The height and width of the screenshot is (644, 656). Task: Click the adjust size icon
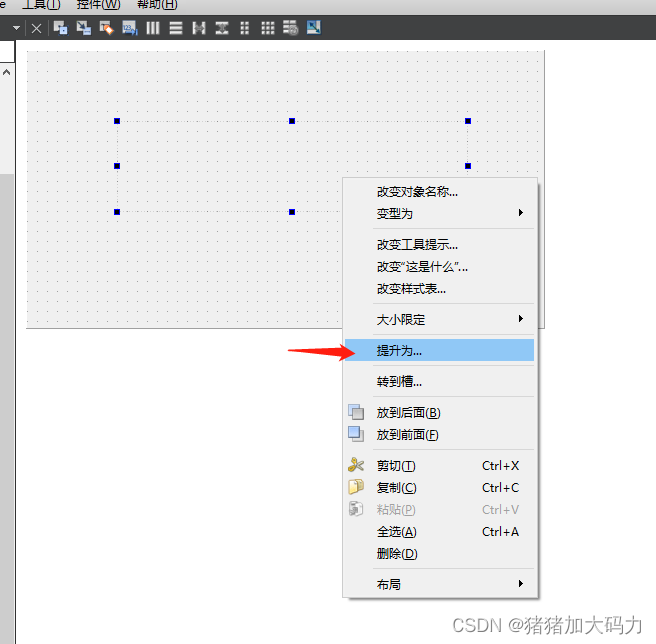[x=314, y=28]
